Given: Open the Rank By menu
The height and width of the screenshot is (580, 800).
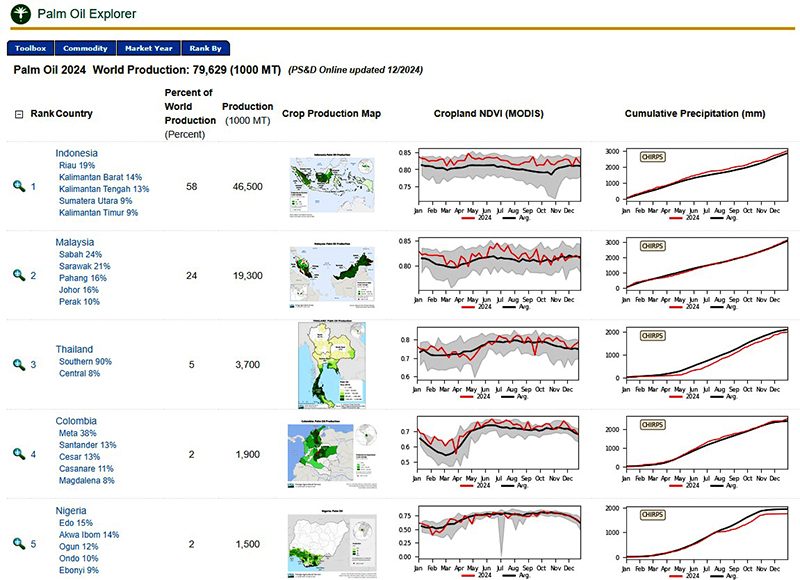Looking at the screenshot, I should pos(205,48).
